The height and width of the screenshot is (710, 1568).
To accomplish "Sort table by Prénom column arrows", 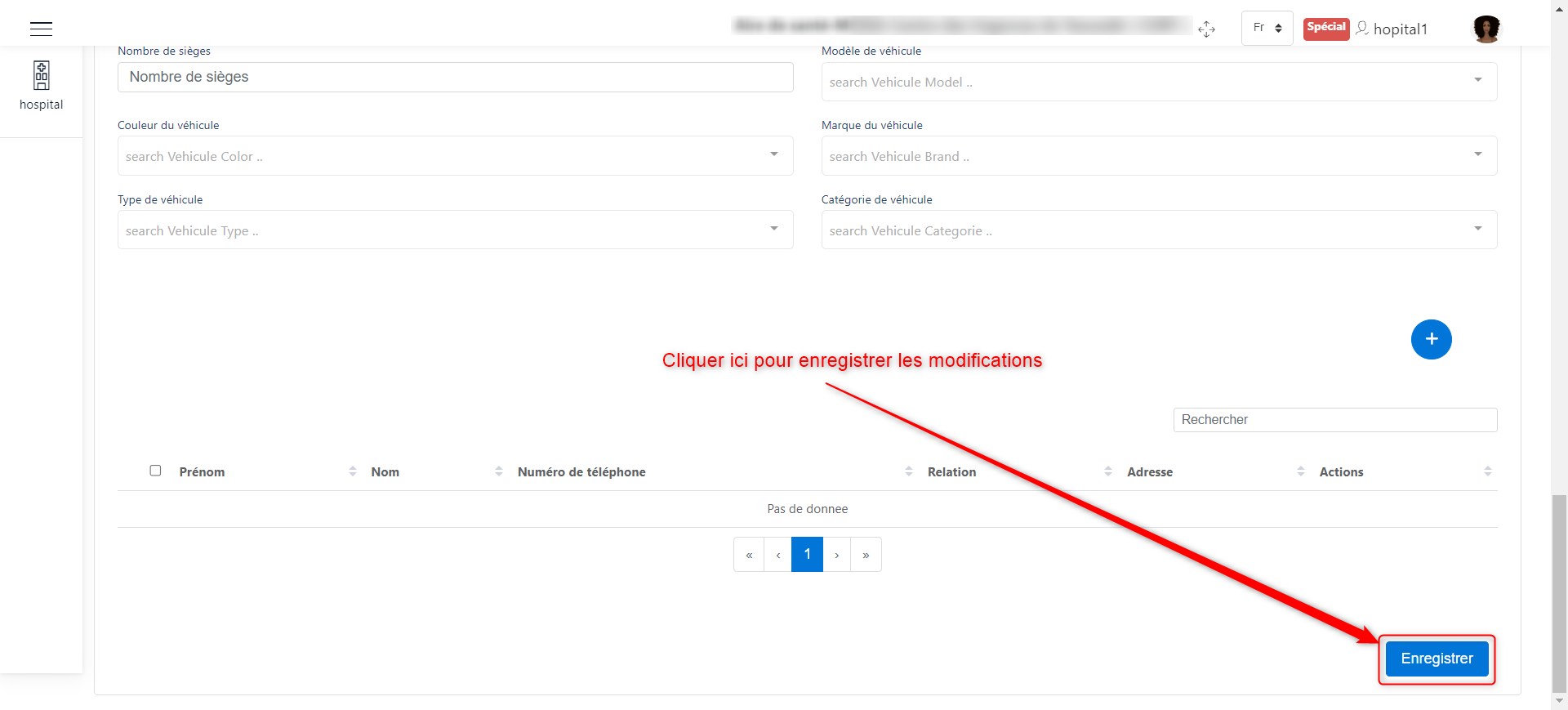I will pos(353,471).
